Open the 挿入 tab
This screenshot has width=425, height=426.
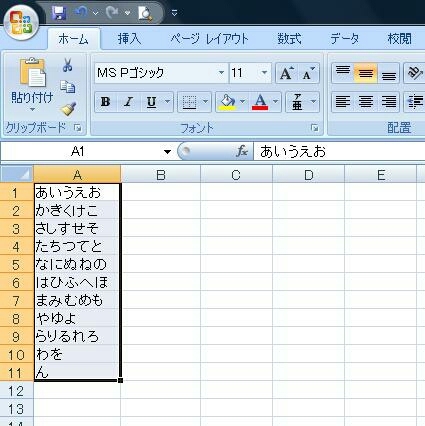tap(129, 39)
